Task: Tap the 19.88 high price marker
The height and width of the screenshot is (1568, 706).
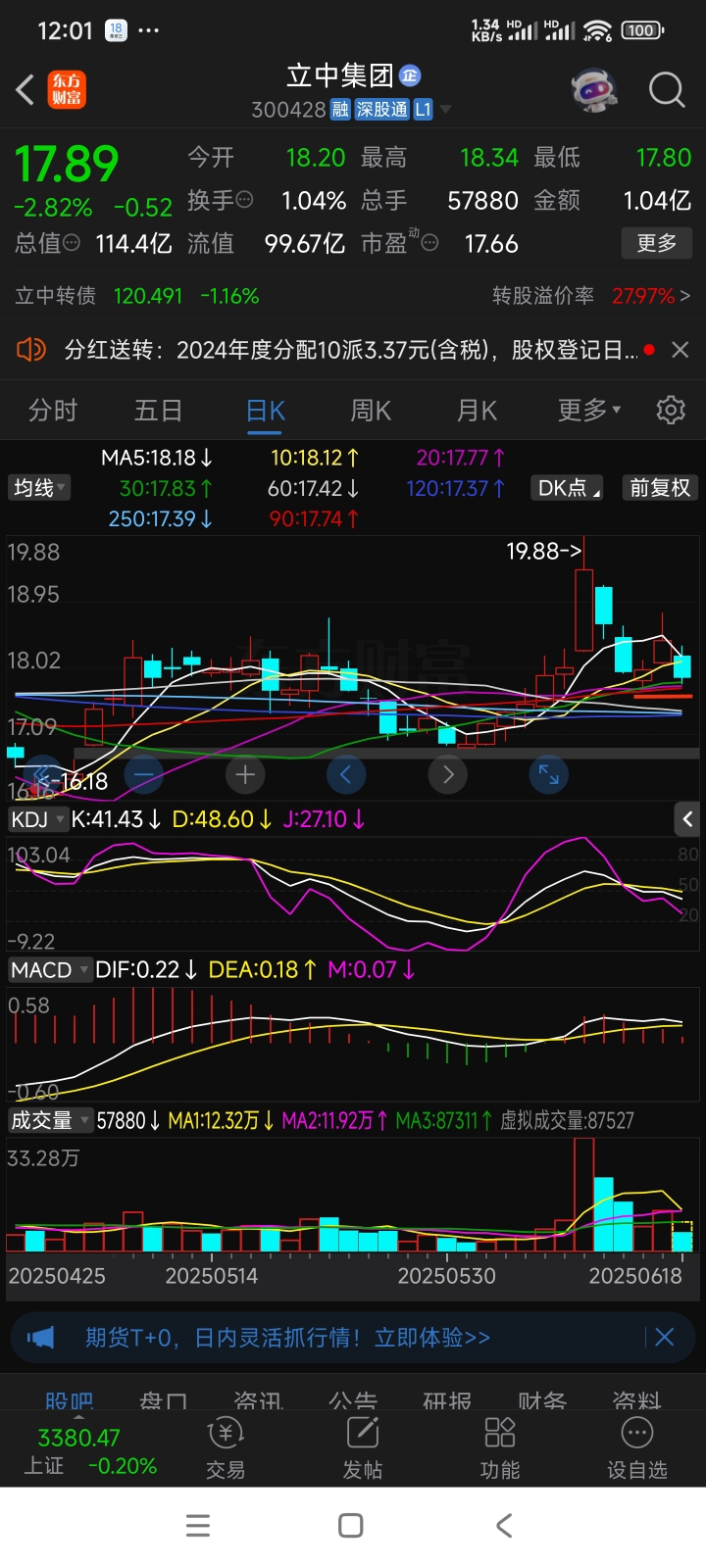Action: pos(543,552)
